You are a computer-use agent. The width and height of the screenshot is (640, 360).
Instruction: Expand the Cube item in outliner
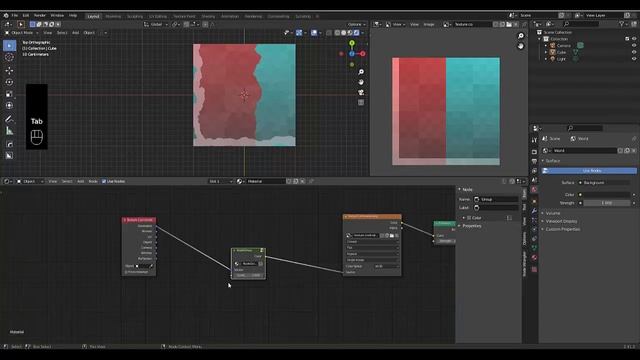546,52
